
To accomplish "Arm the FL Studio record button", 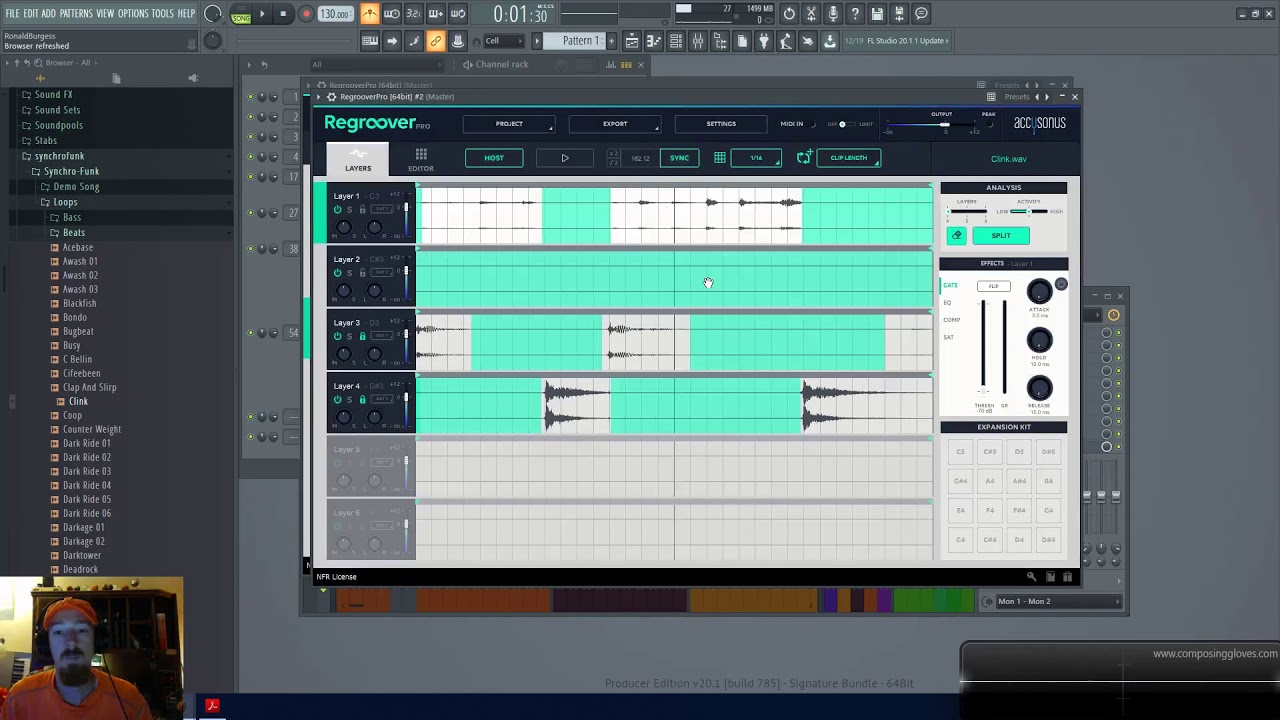I will click(x=306, y=14).
